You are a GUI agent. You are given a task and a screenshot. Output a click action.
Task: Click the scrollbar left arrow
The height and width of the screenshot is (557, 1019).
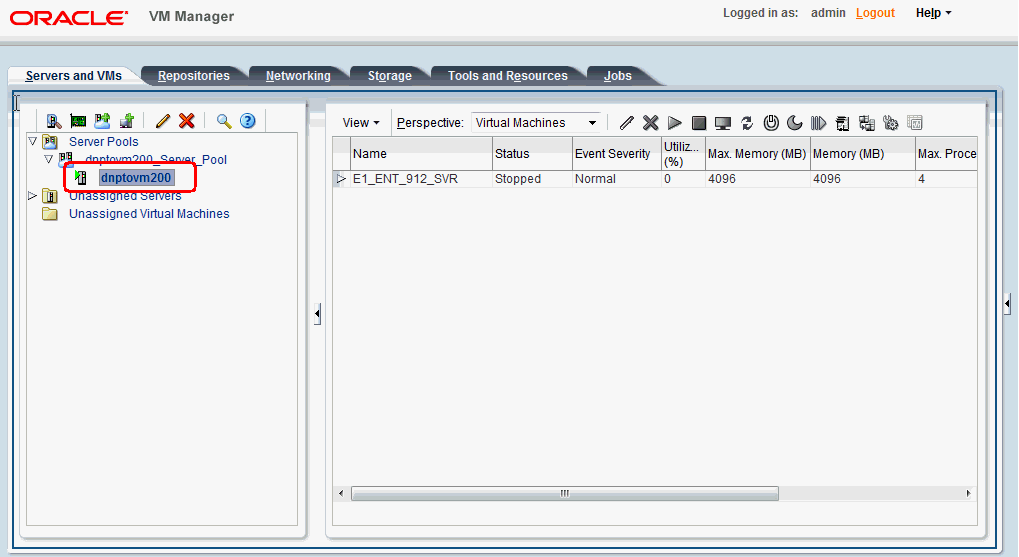pyautogui.click(x=341, y=493)
